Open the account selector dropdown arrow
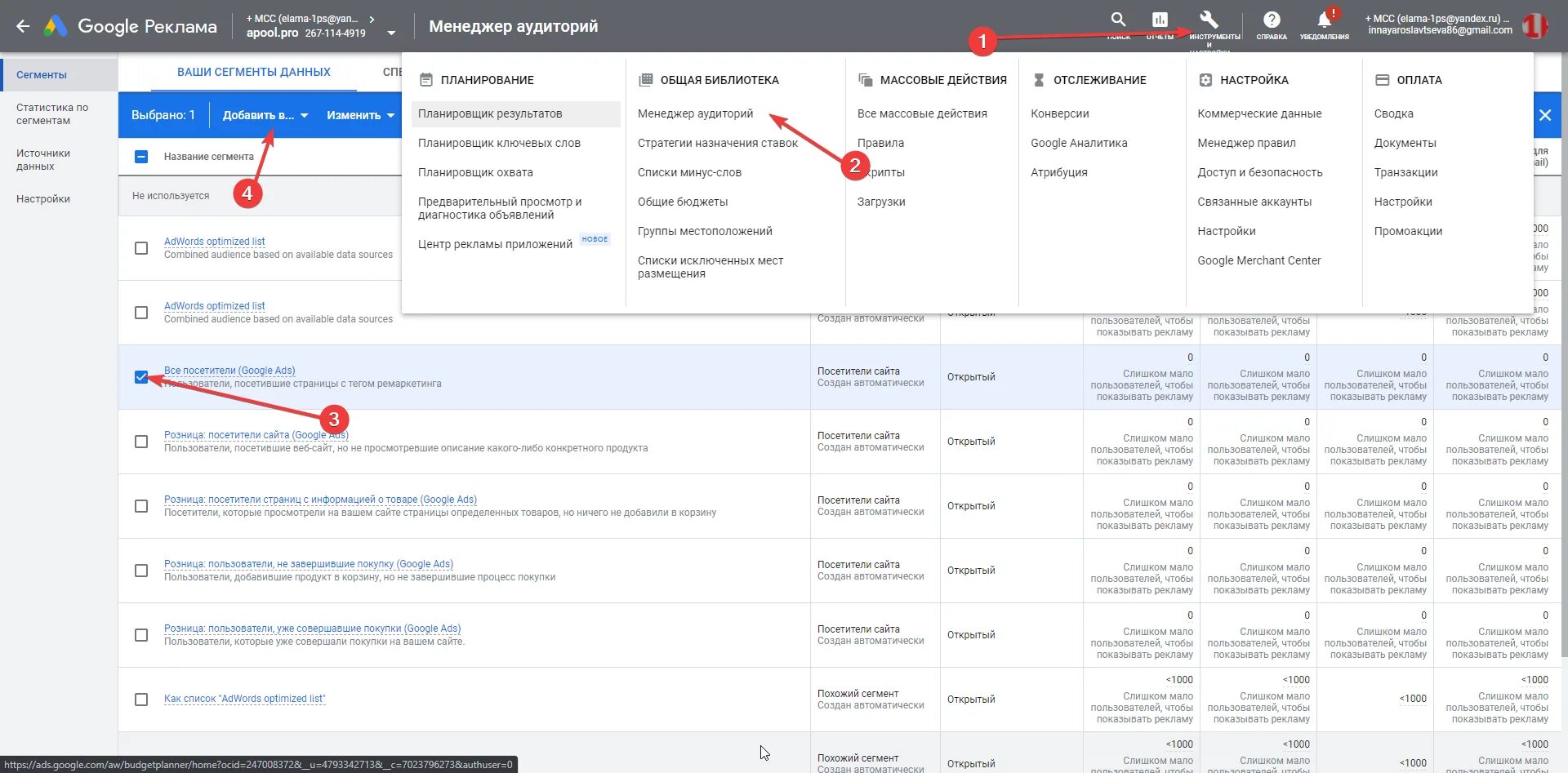The height and width of the screenshot is (773, 1568). pos(391,33)
